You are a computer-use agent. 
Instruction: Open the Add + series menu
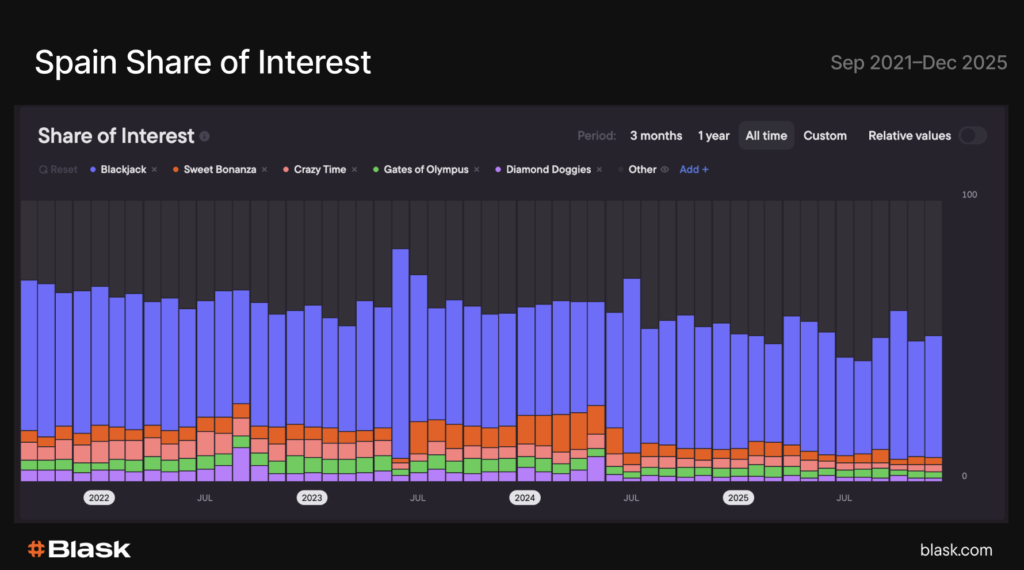click(x=694, y=170)
